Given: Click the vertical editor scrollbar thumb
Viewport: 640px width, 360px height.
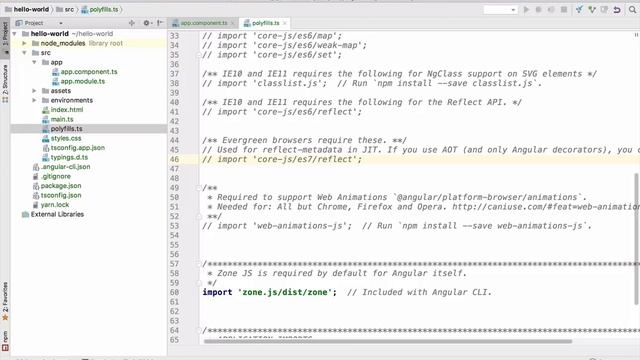Looking at the screenshot, I should point(636,239).
